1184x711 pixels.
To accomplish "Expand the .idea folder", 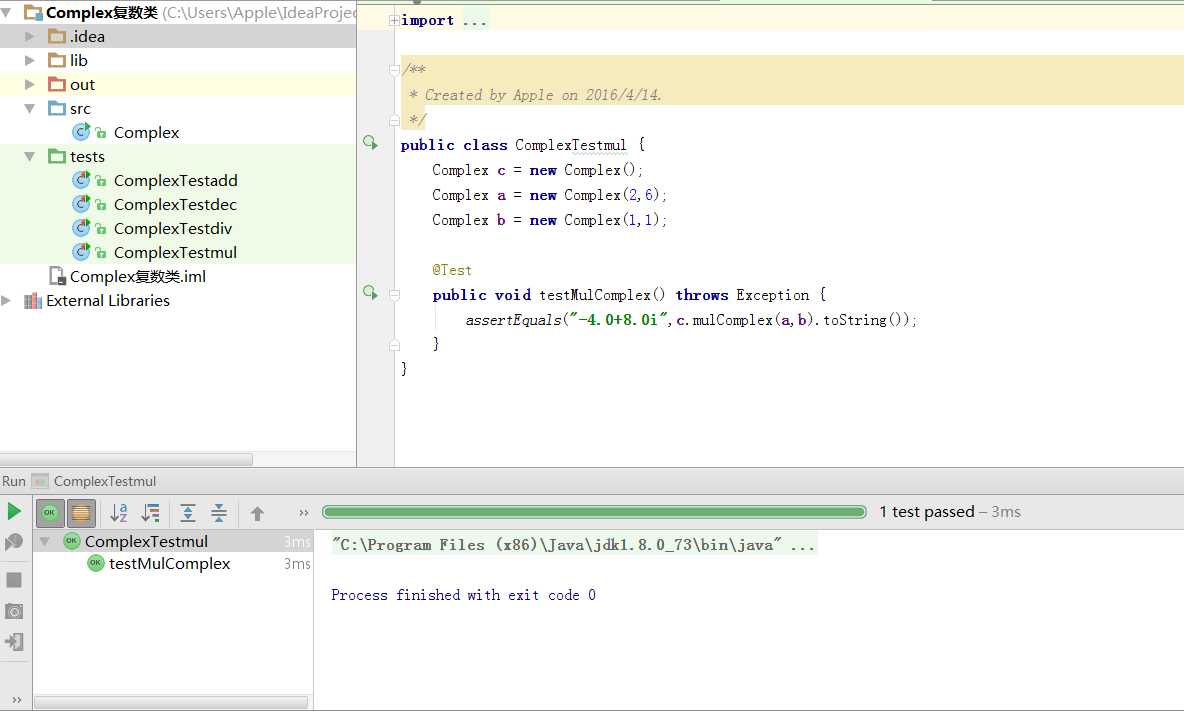I will point(30,36).
